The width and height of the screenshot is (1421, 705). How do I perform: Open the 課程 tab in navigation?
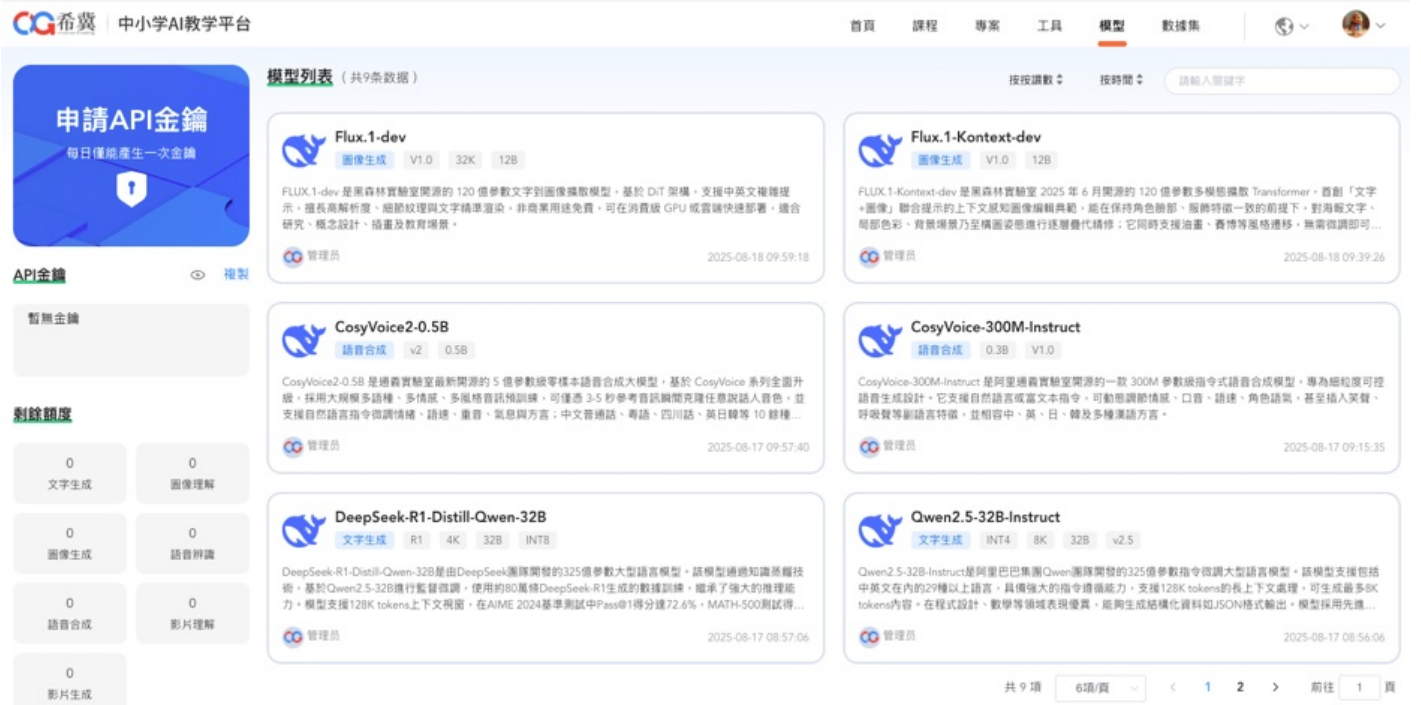pyautogui.click(x=925, y=26)
